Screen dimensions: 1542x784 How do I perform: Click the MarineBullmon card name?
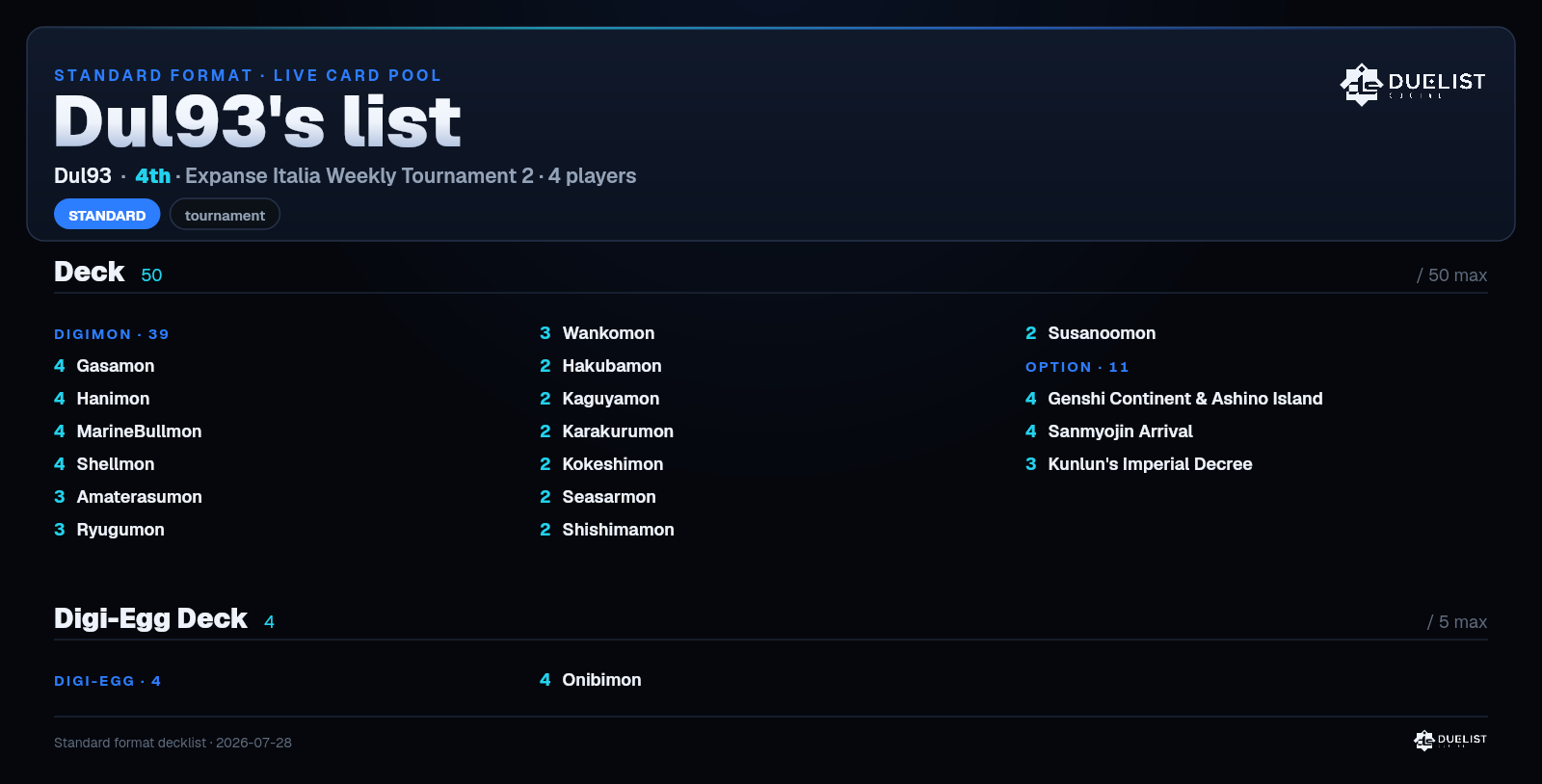coord(139,431)
